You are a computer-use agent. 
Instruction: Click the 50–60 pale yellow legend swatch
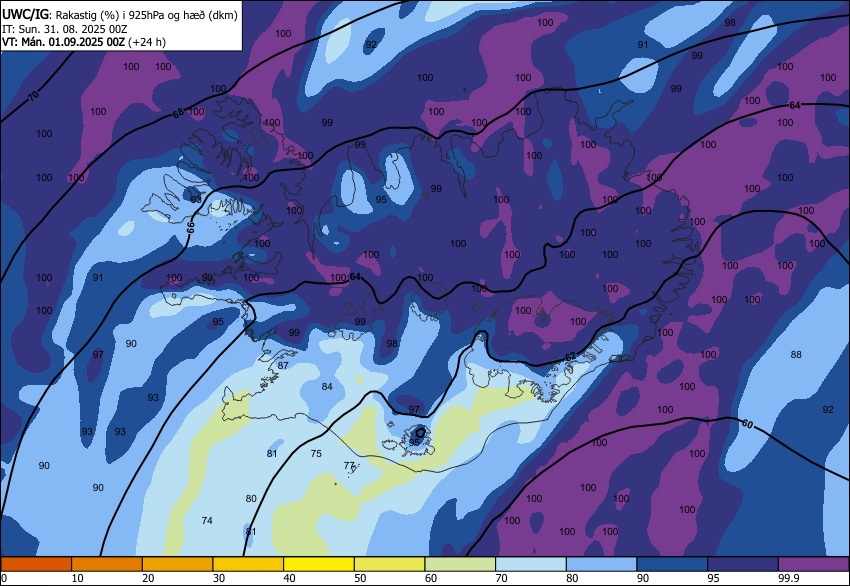(390, 564)
